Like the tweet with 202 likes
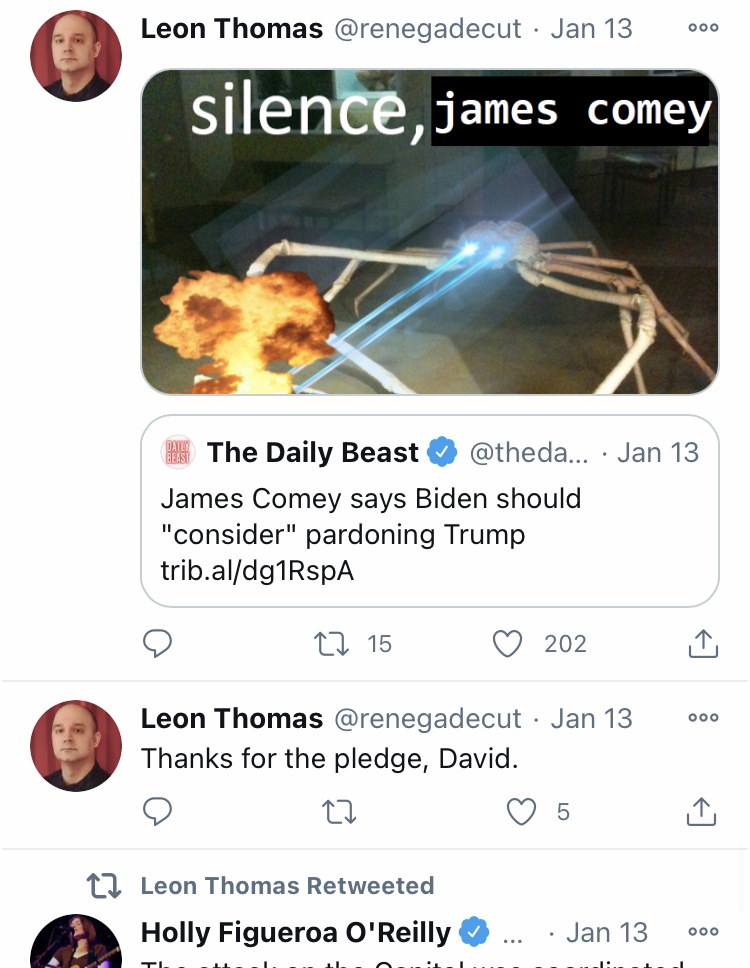The height and width of the screenshot is (968, 750). tap(507, 643)
